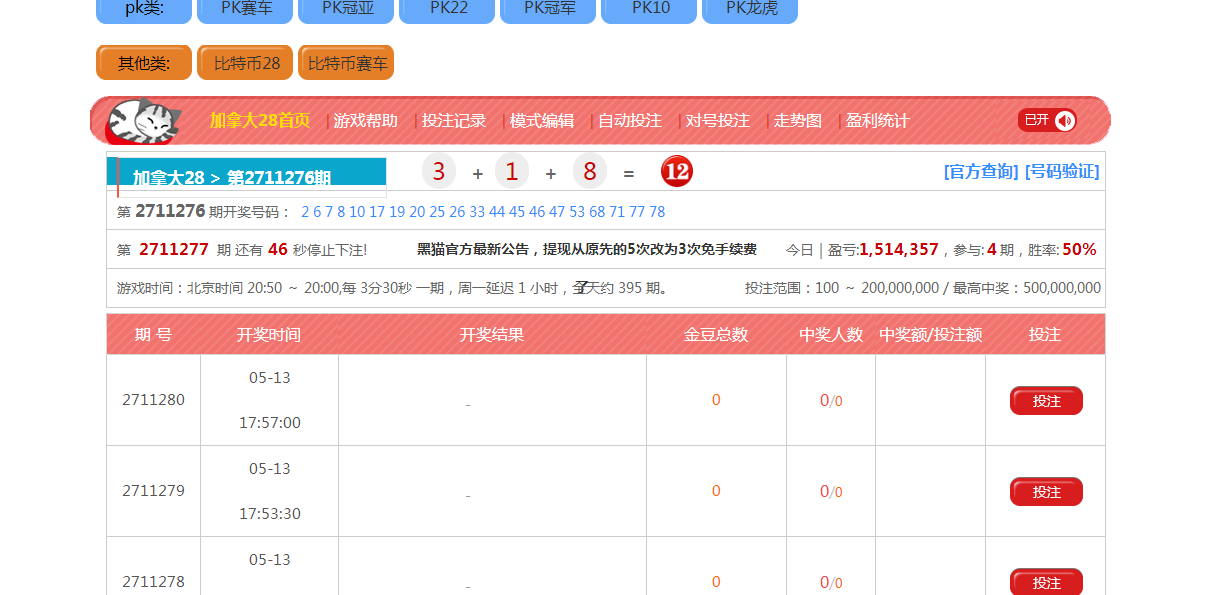
Task: Toggle the sound speaker switch labeled 已开
Action: tap(1046, 120)
